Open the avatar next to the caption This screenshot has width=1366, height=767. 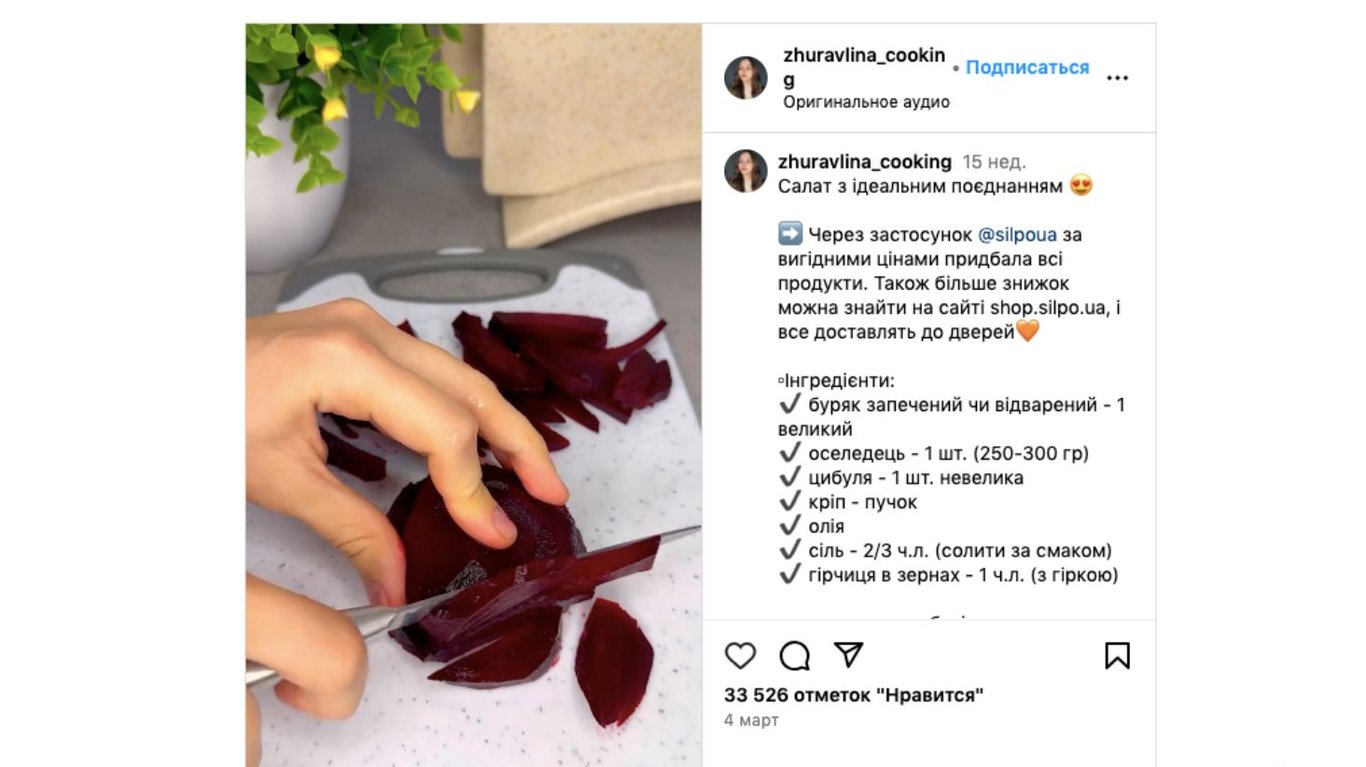746,171
